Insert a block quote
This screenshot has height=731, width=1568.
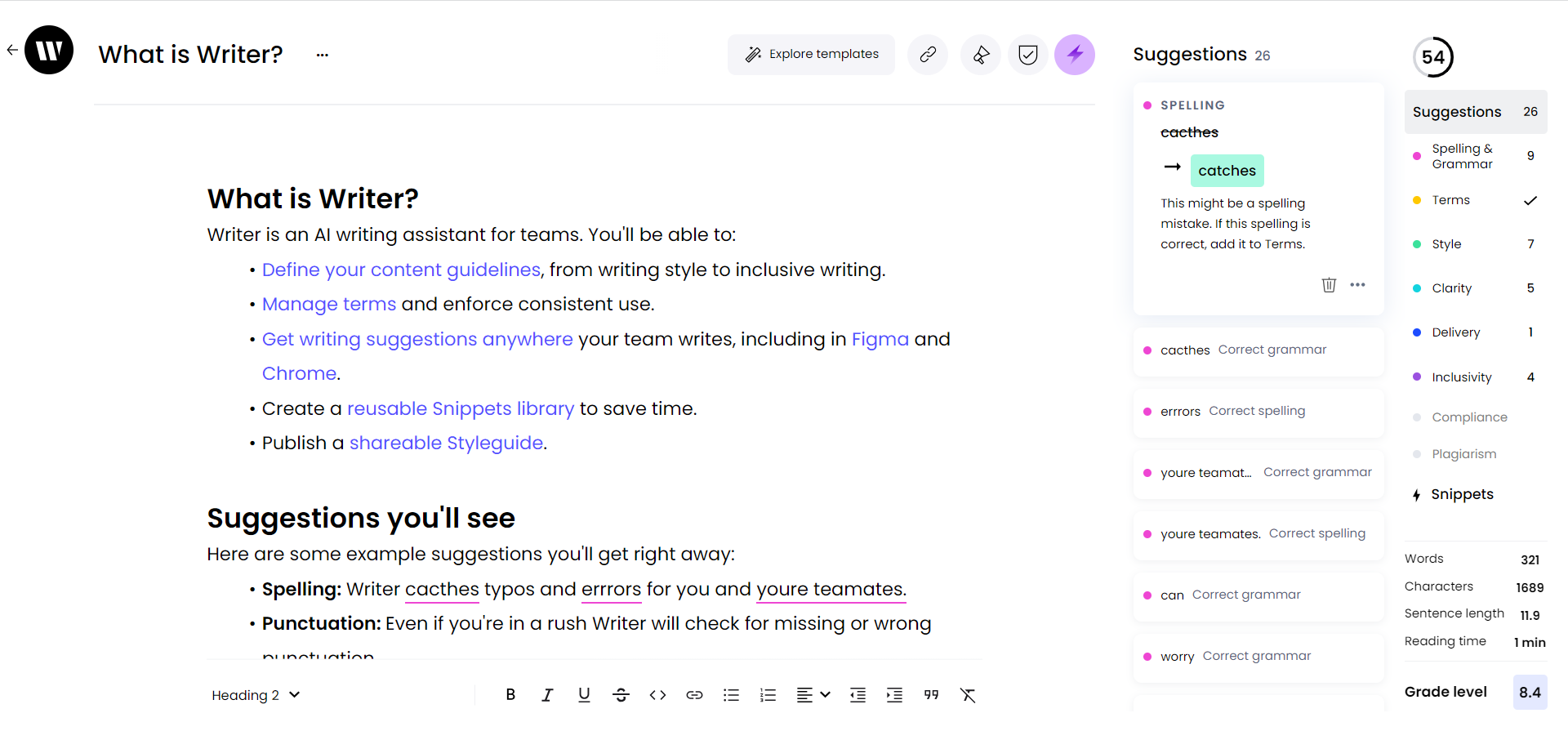click(x=931, y=695)
